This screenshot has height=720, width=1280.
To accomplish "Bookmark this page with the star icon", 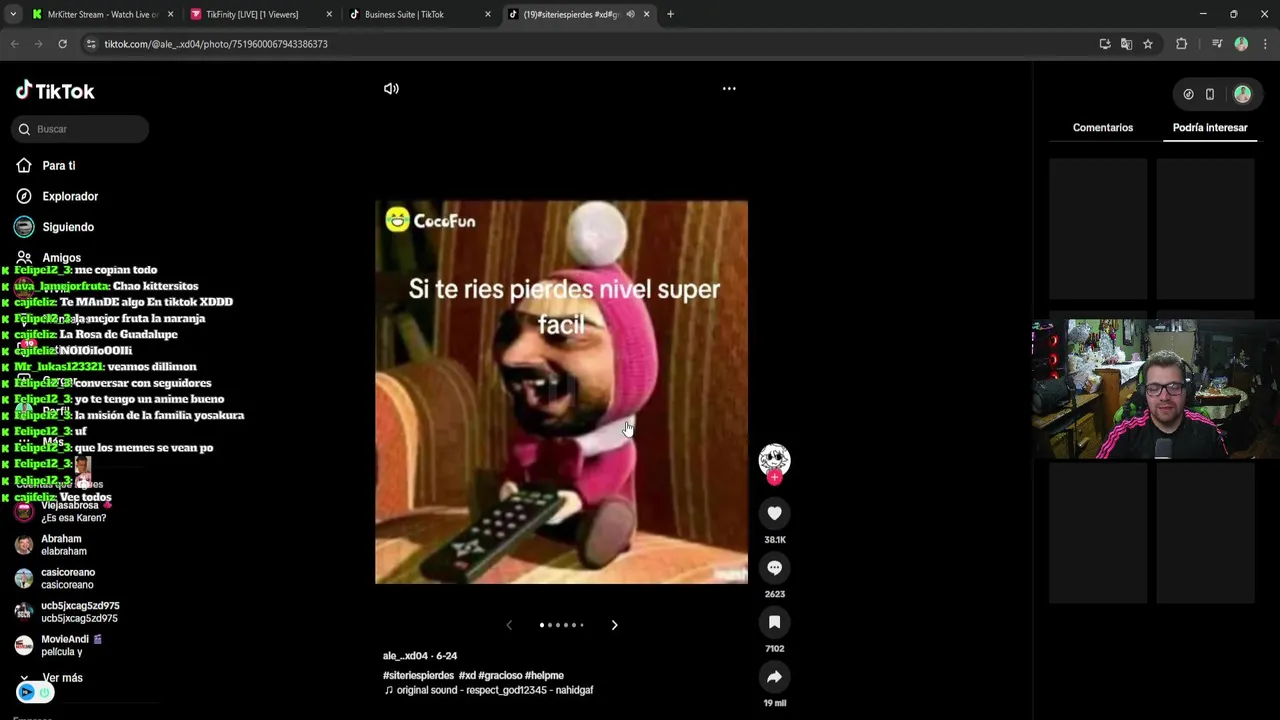I will point(1148,44).
